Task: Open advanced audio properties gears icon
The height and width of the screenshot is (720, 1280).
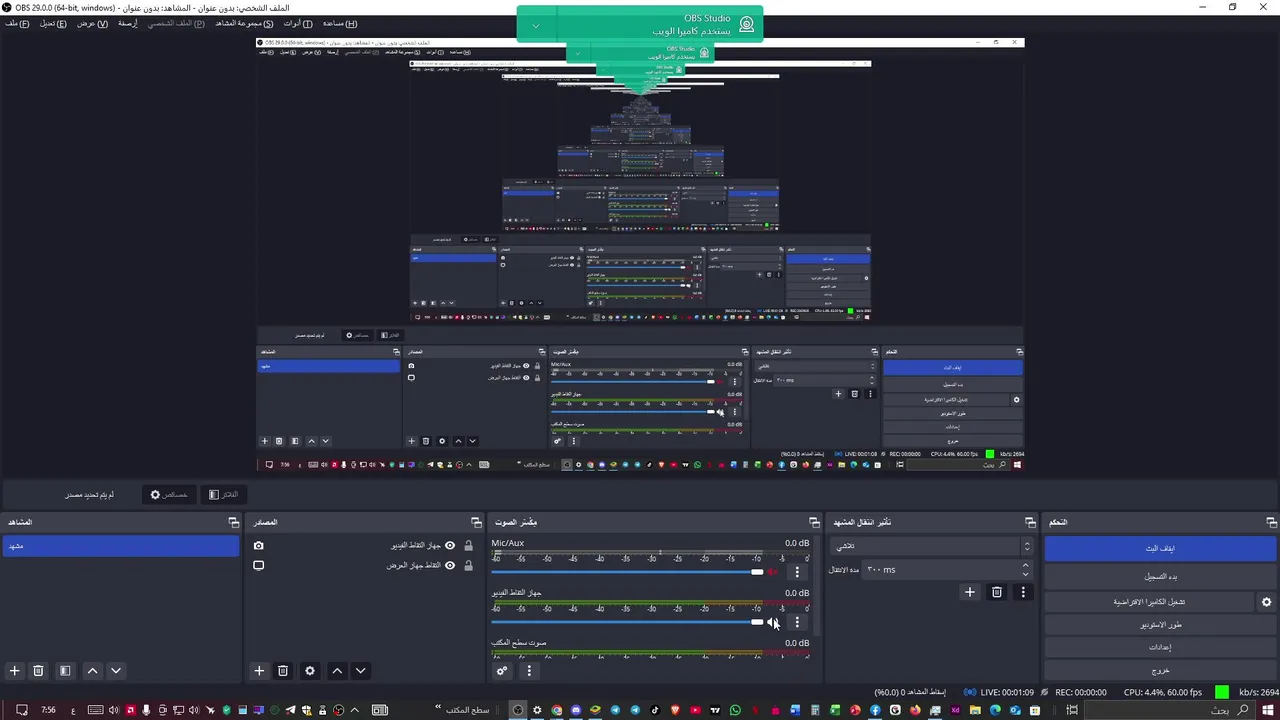Action: click(502, 671)
